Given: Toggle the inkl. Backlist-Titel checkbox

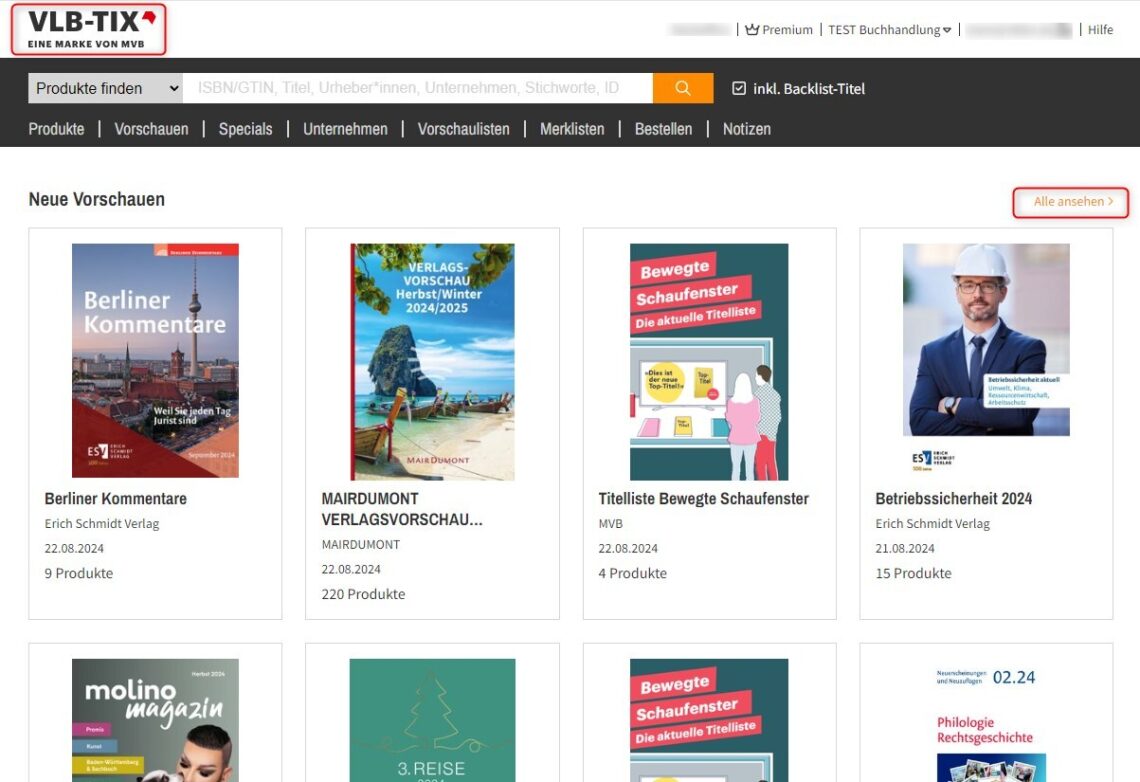Looking at the screenshot, I should [739, 89].
